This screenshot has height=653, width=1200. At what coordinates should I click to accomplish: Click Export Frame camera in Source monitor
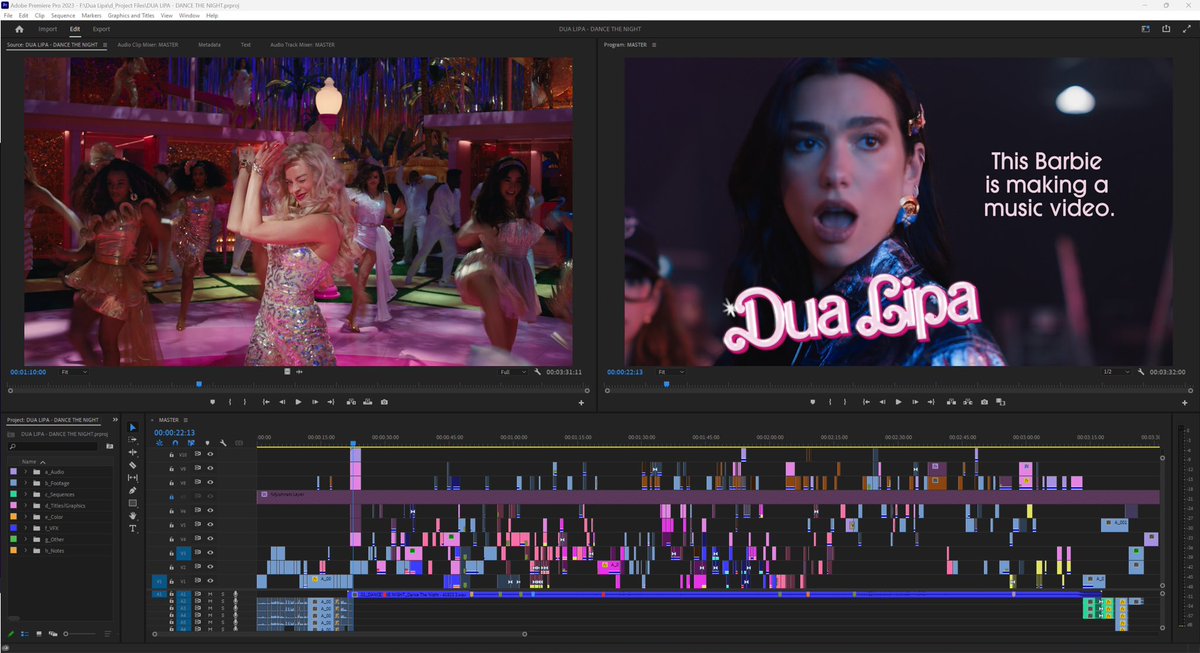point(384,402)
